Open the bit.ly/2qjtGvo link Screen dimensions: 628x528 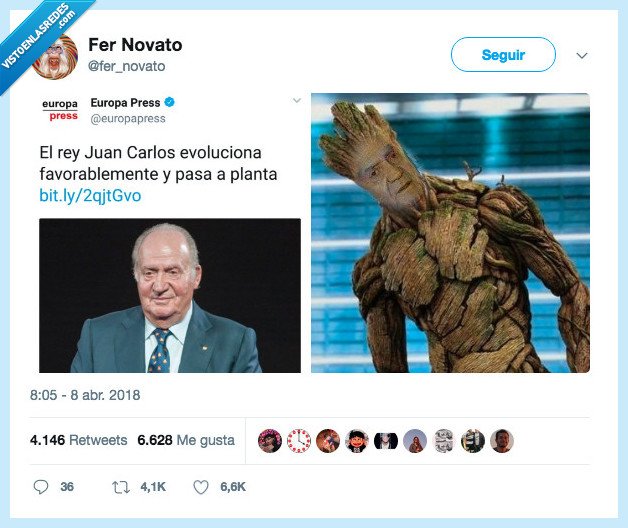(x=90, y=195)
